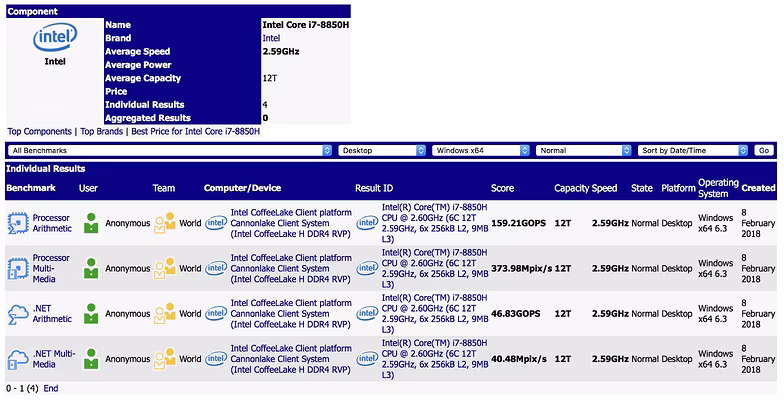Click the World team icon in the .NET Arithmetic row
The height and width of the screenshot is (400, 784).
tap(165, 314)
